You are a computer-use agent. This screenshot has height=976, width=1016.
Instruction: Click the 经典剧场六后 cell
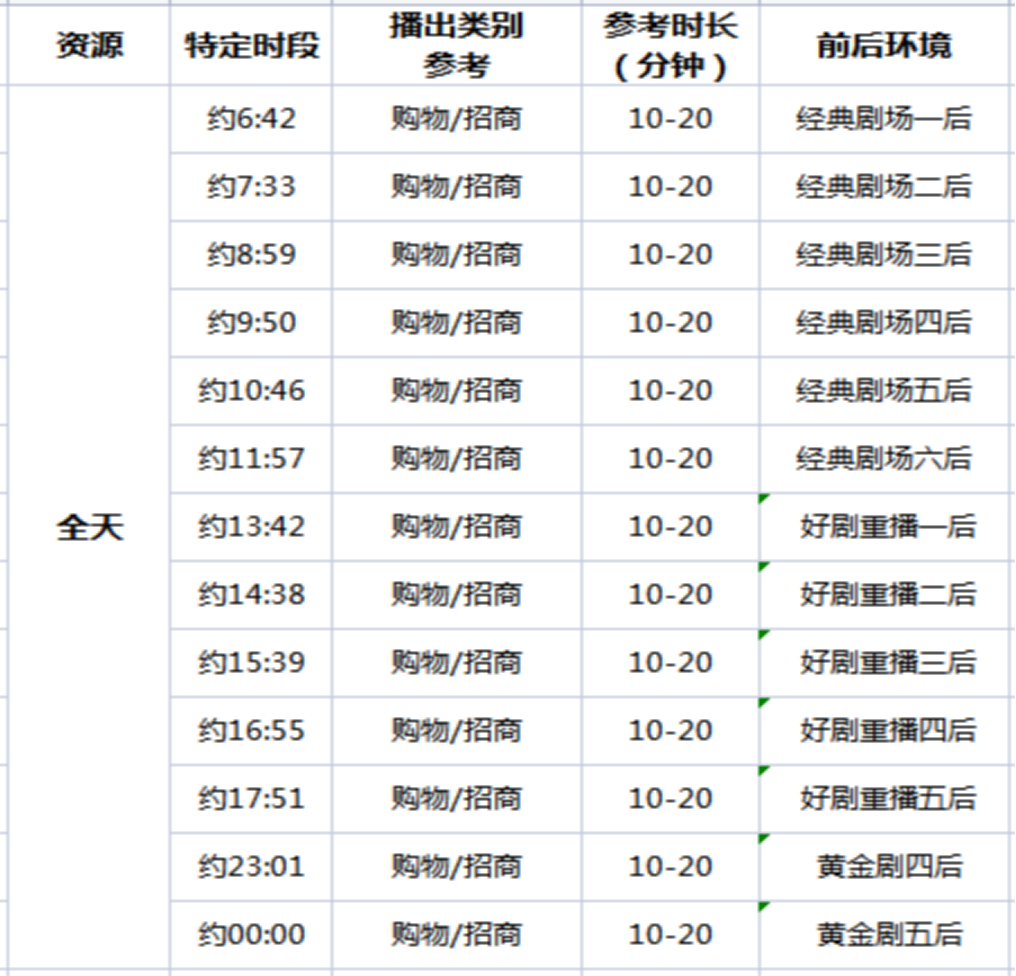[884, 459]
